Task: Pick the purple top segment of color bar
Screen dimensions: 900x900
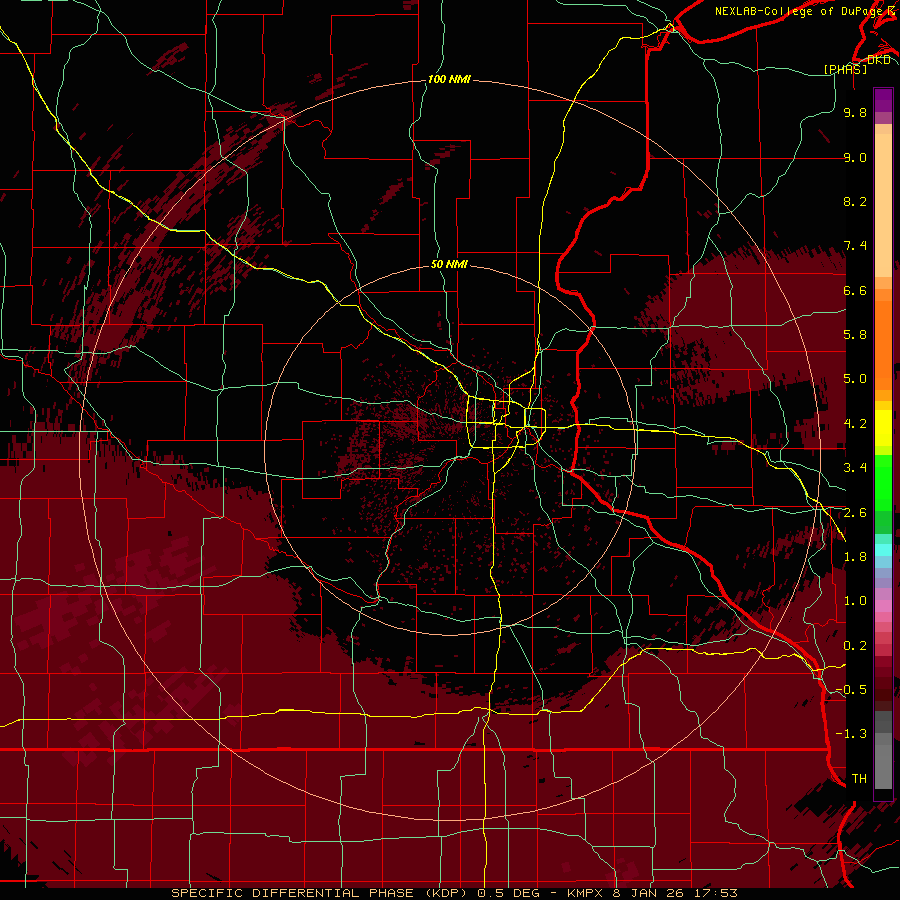Action: tap(883, 100)
